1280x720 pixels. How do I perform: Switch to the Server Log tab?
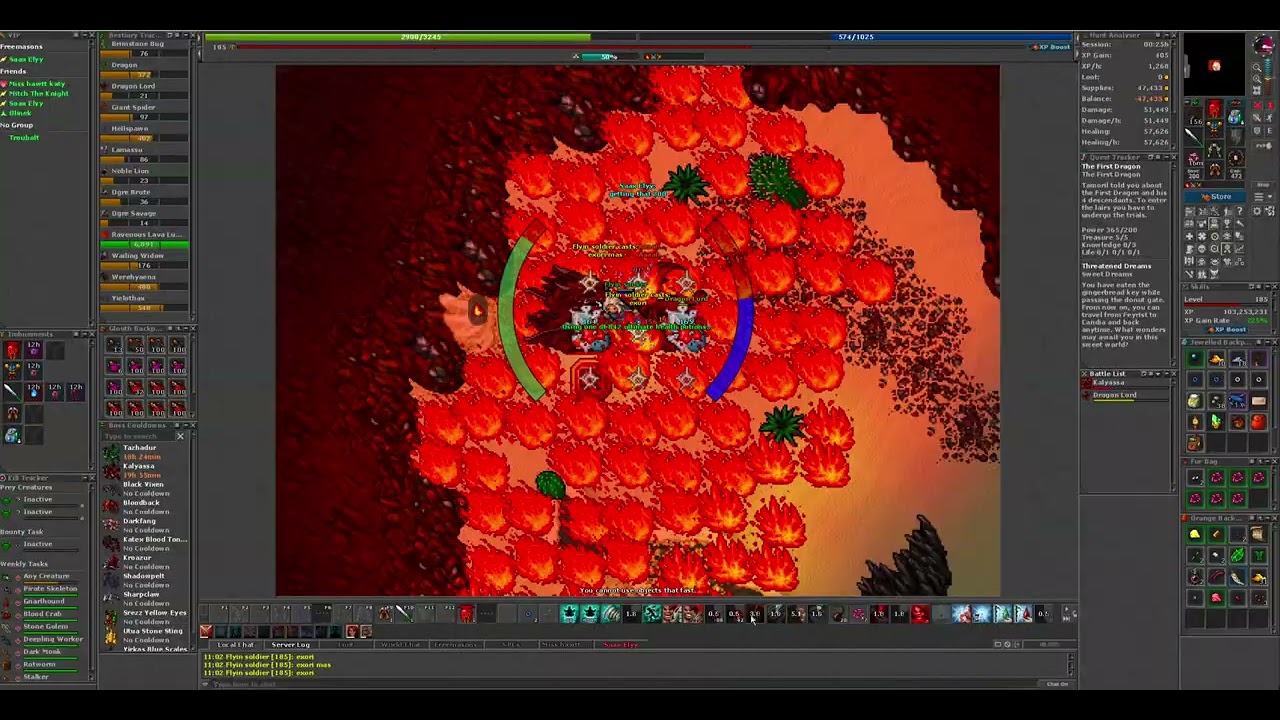(x=290, y=645)
